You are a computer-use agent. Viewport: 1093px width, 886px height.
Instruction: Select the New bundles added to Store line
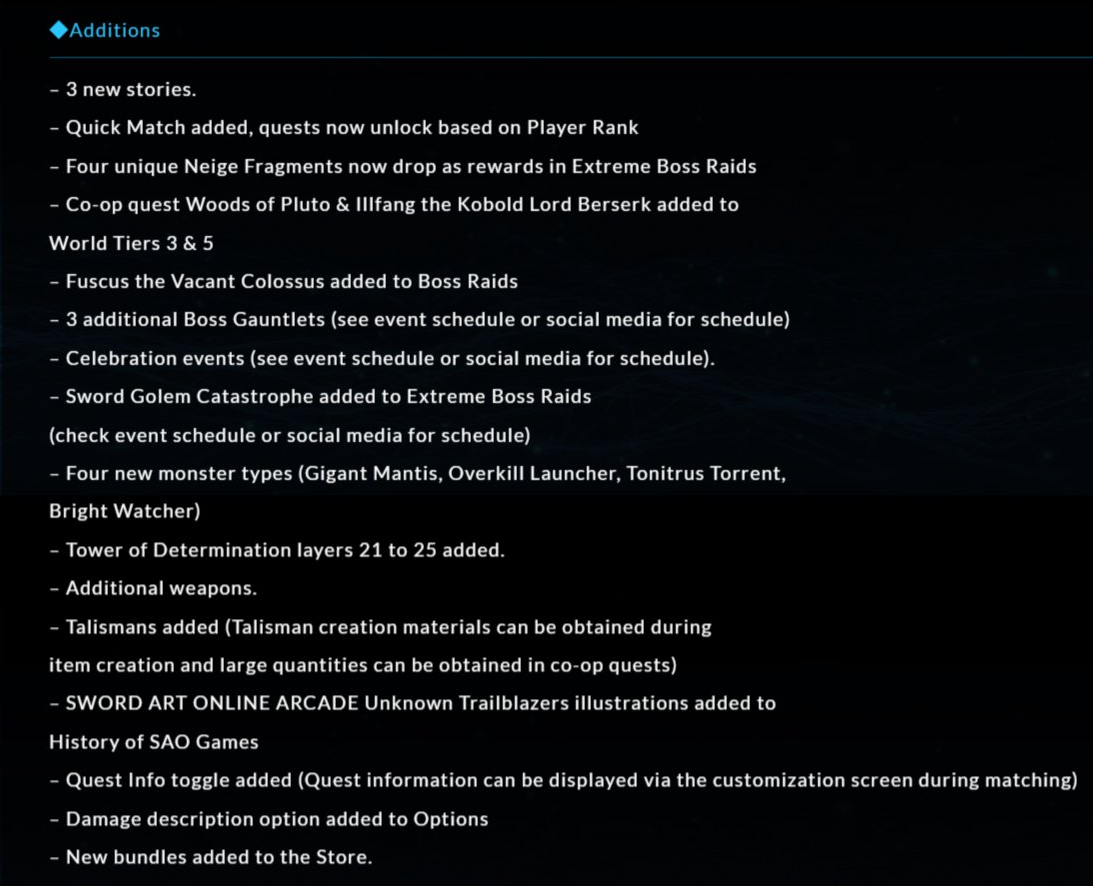tap(211, 857)
